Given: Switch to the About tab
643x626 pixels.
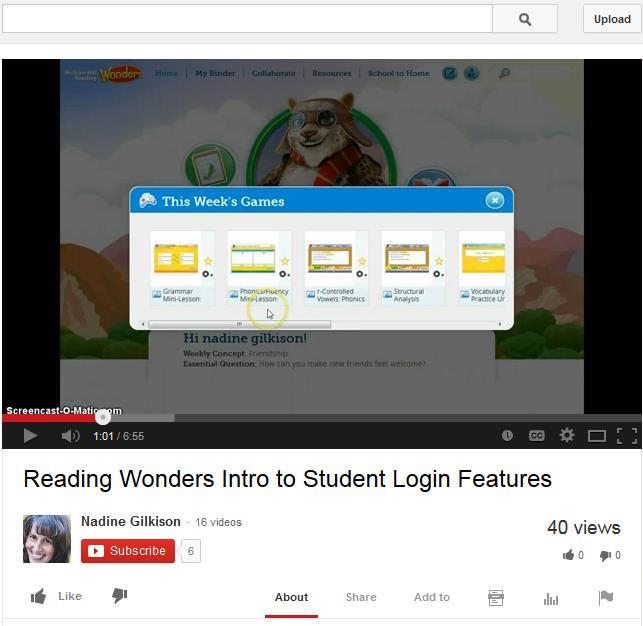Looking at the screenshot, I should click(x=291, y=597).
